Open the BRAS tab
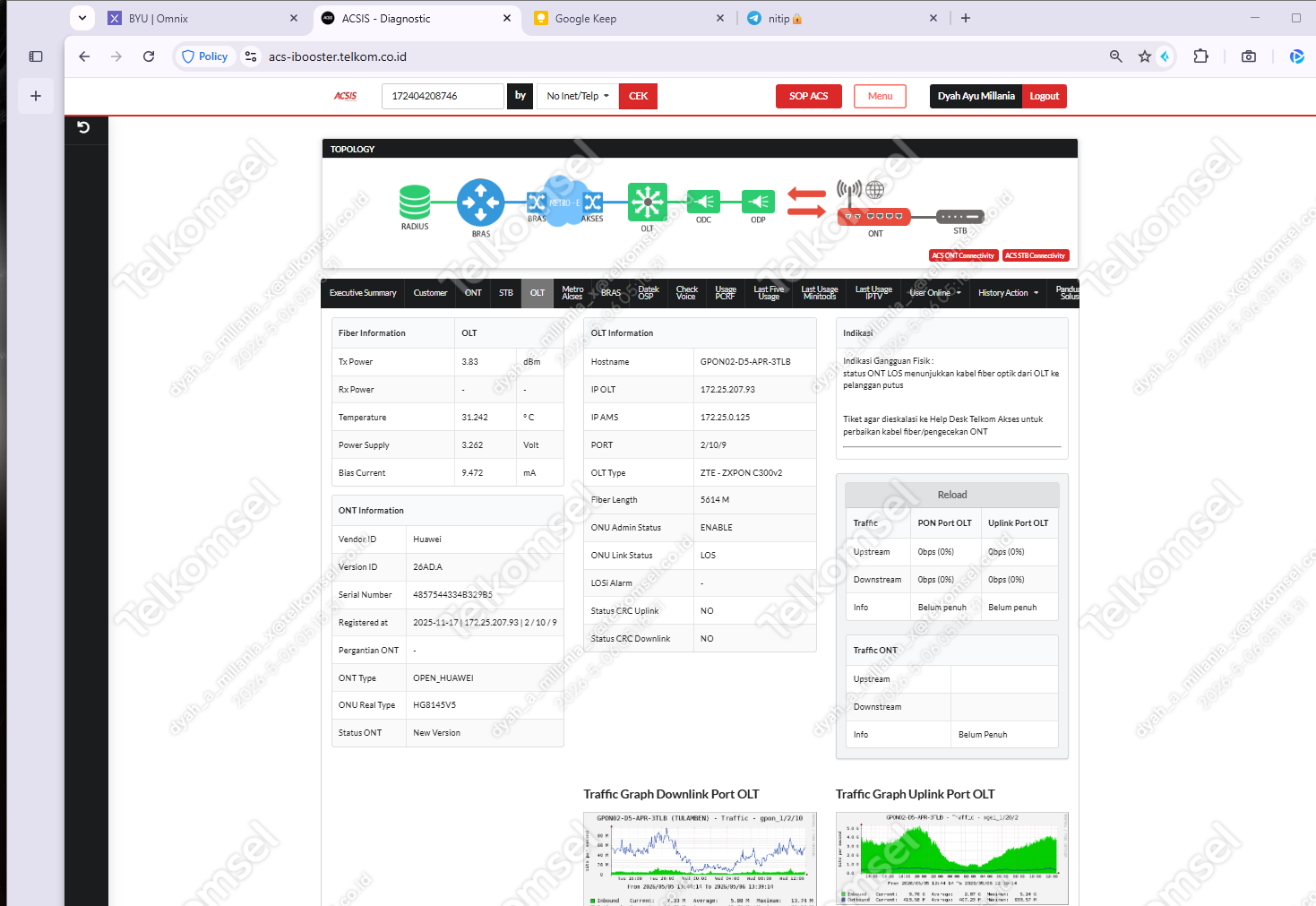Viewport: 1316px width, 906px height. pos(611,293)
